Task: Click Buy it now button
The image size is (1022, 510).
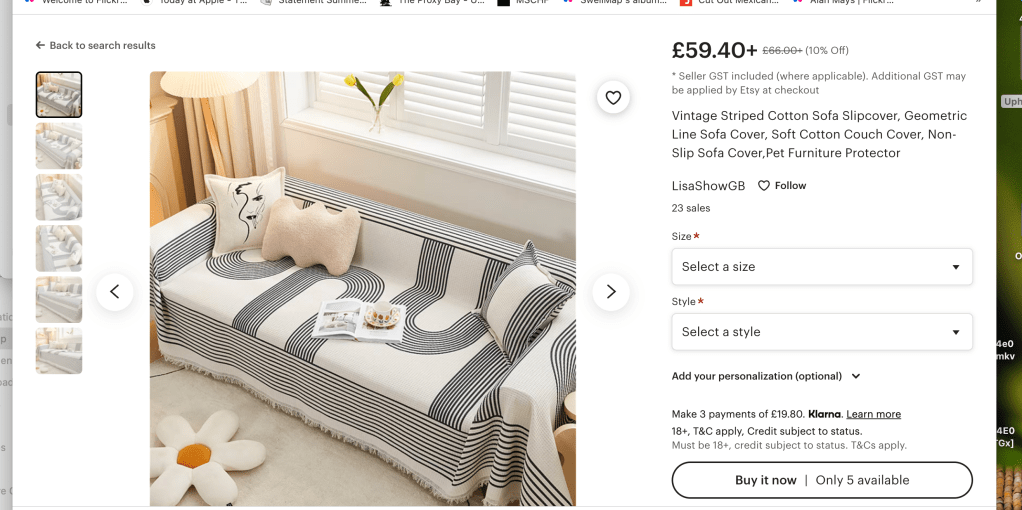Action: pyautogui.click(x=822, y=480)
